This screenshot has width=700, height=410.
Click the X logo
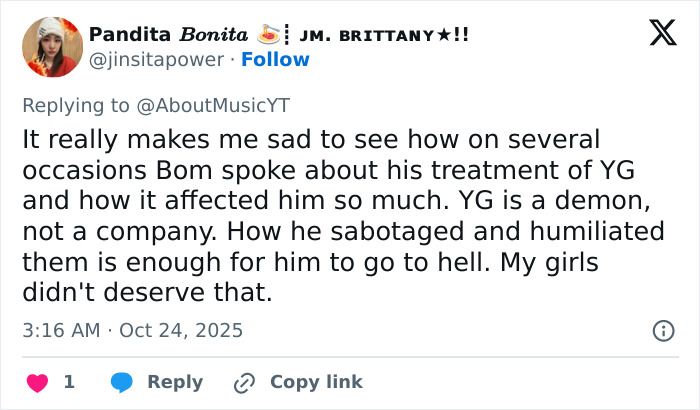pos(655,34)
